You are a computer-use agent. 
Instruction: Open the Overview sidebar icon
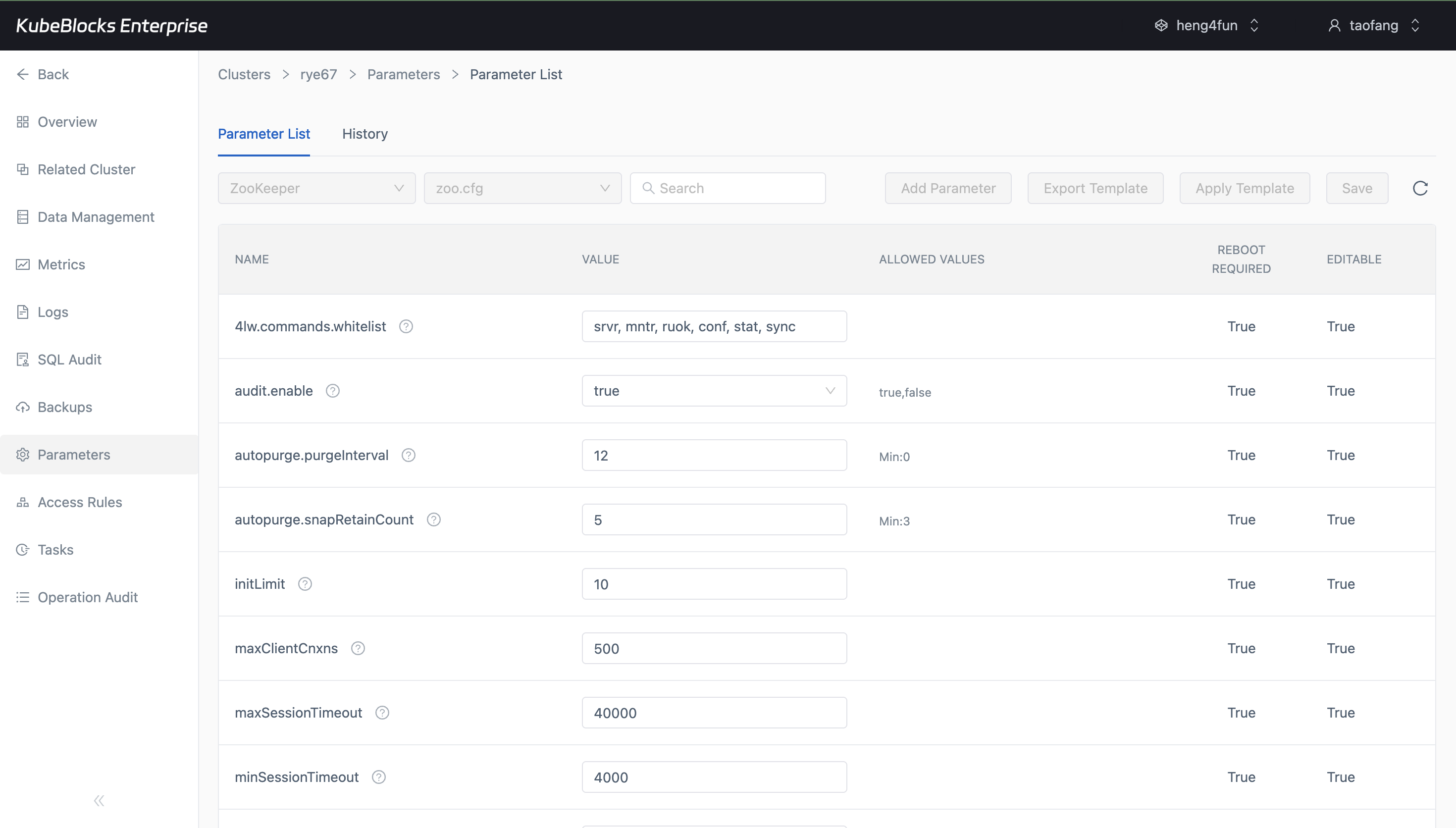tap(23, 121)
